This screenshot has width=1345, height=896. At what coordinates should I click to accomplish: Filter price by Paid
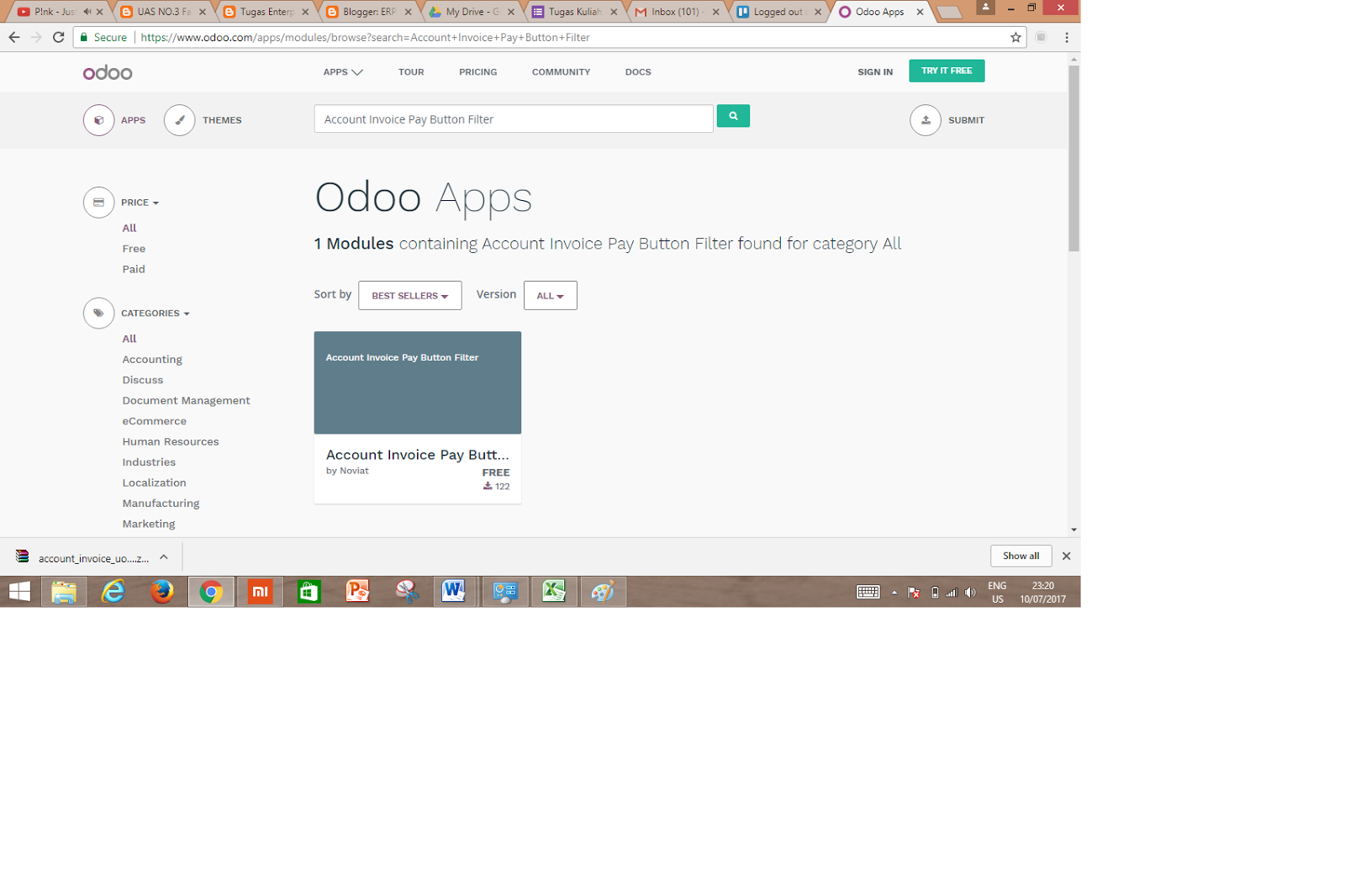click(x=134, y=269)
